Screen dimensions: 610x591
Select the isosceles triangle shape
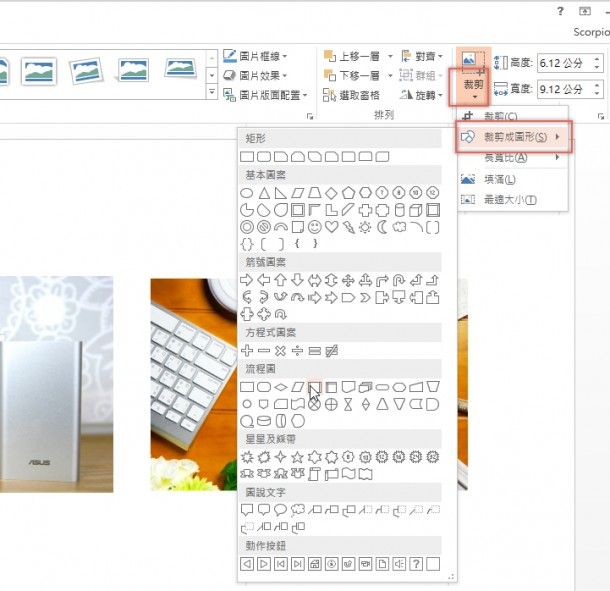coord(264,193)
